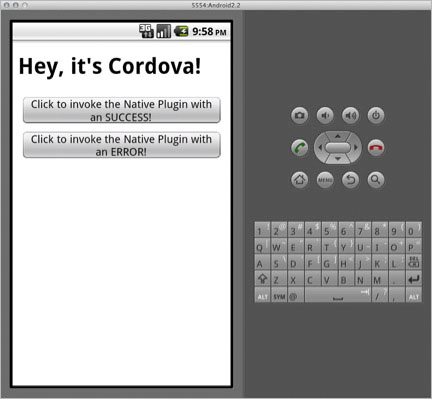Click the D-pad up arrow
This screenshot has width=432, height=399.
click(338, 136)
